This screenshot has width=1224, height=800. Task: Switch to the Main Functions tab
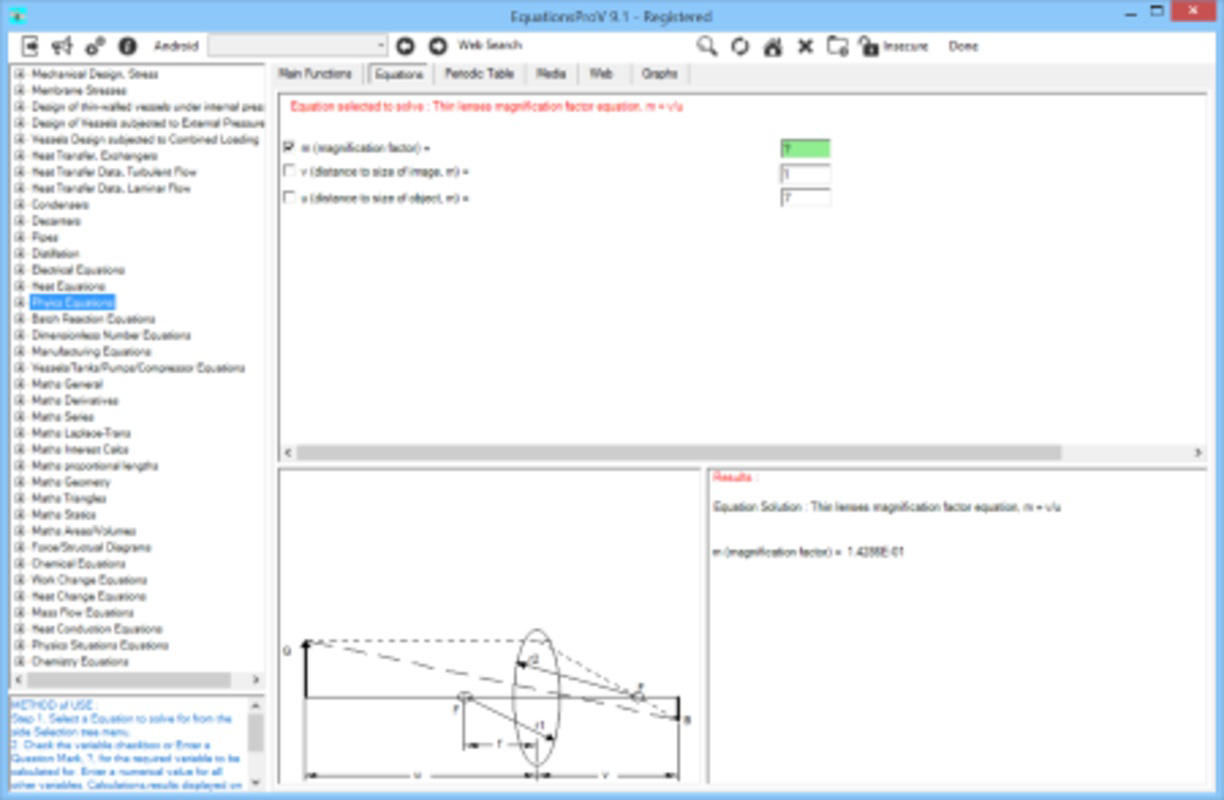tap(315, 74)
